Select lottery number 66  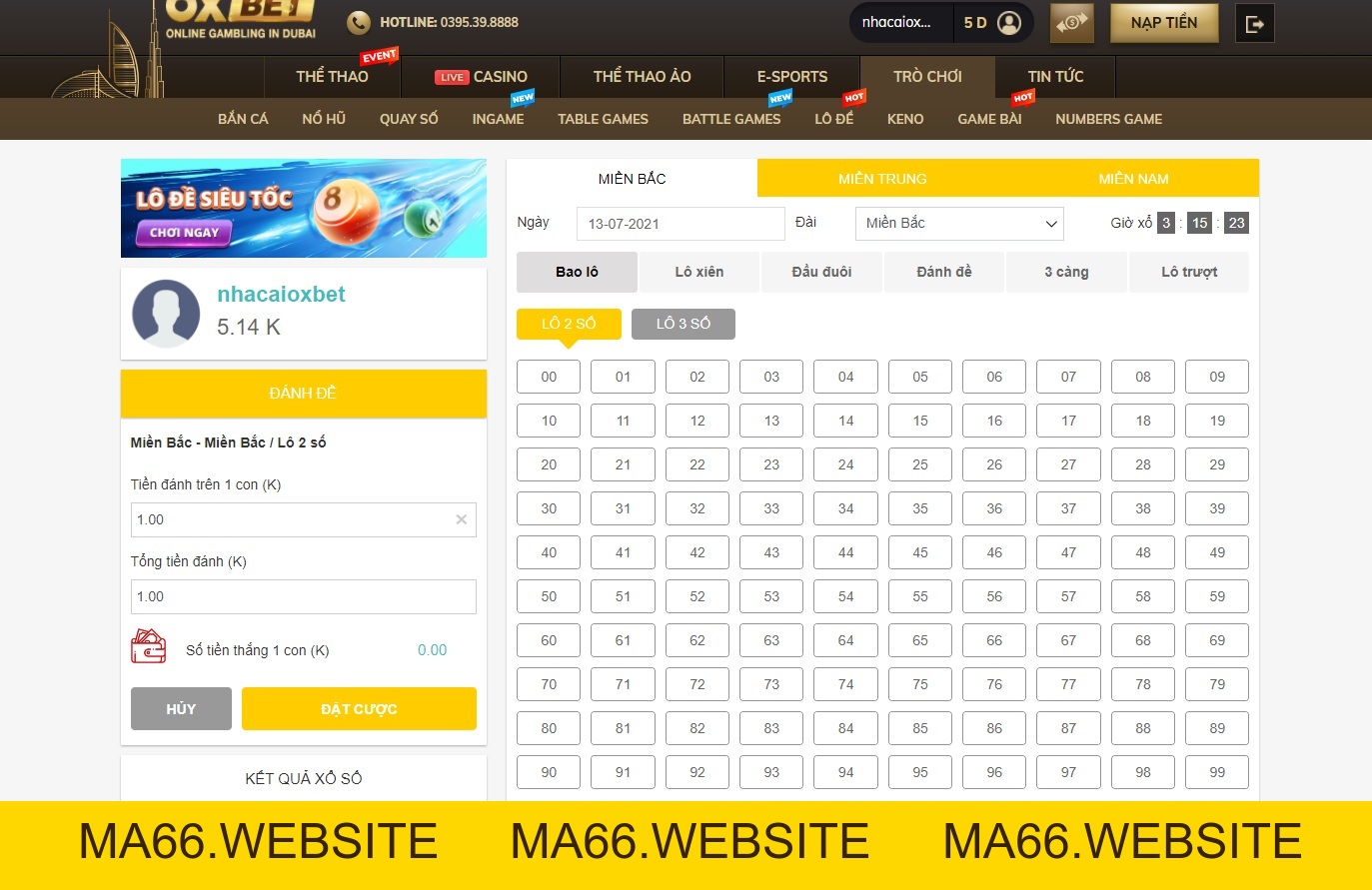(994, 640)
